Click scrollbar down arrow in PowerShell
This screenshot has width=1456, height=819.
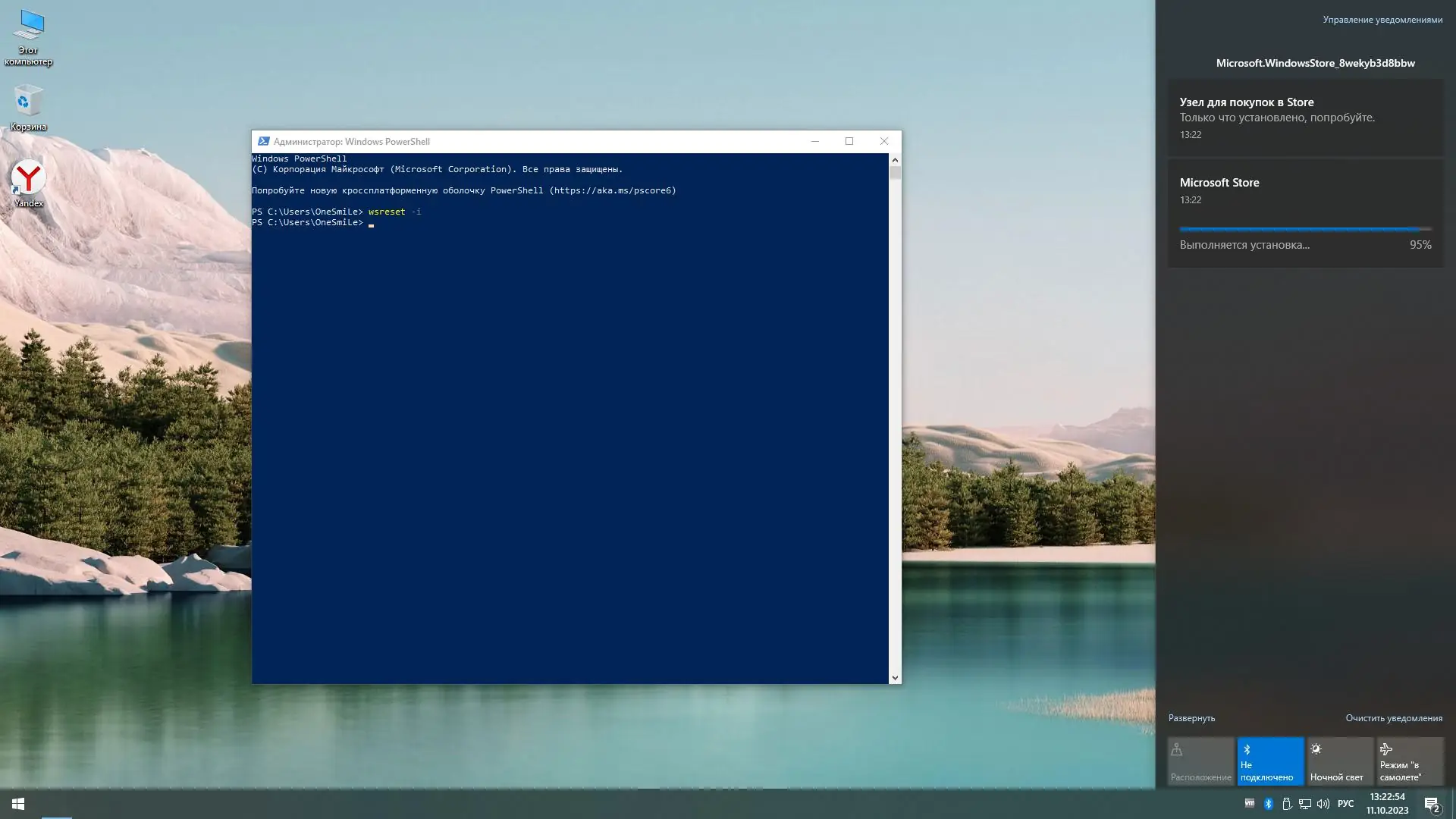point(895,678)
